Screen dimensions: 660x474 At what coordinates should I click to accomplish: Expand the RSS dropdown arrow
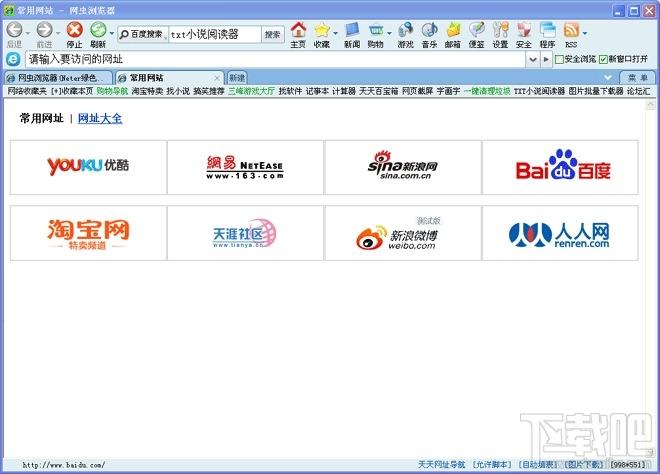point(585,33)
